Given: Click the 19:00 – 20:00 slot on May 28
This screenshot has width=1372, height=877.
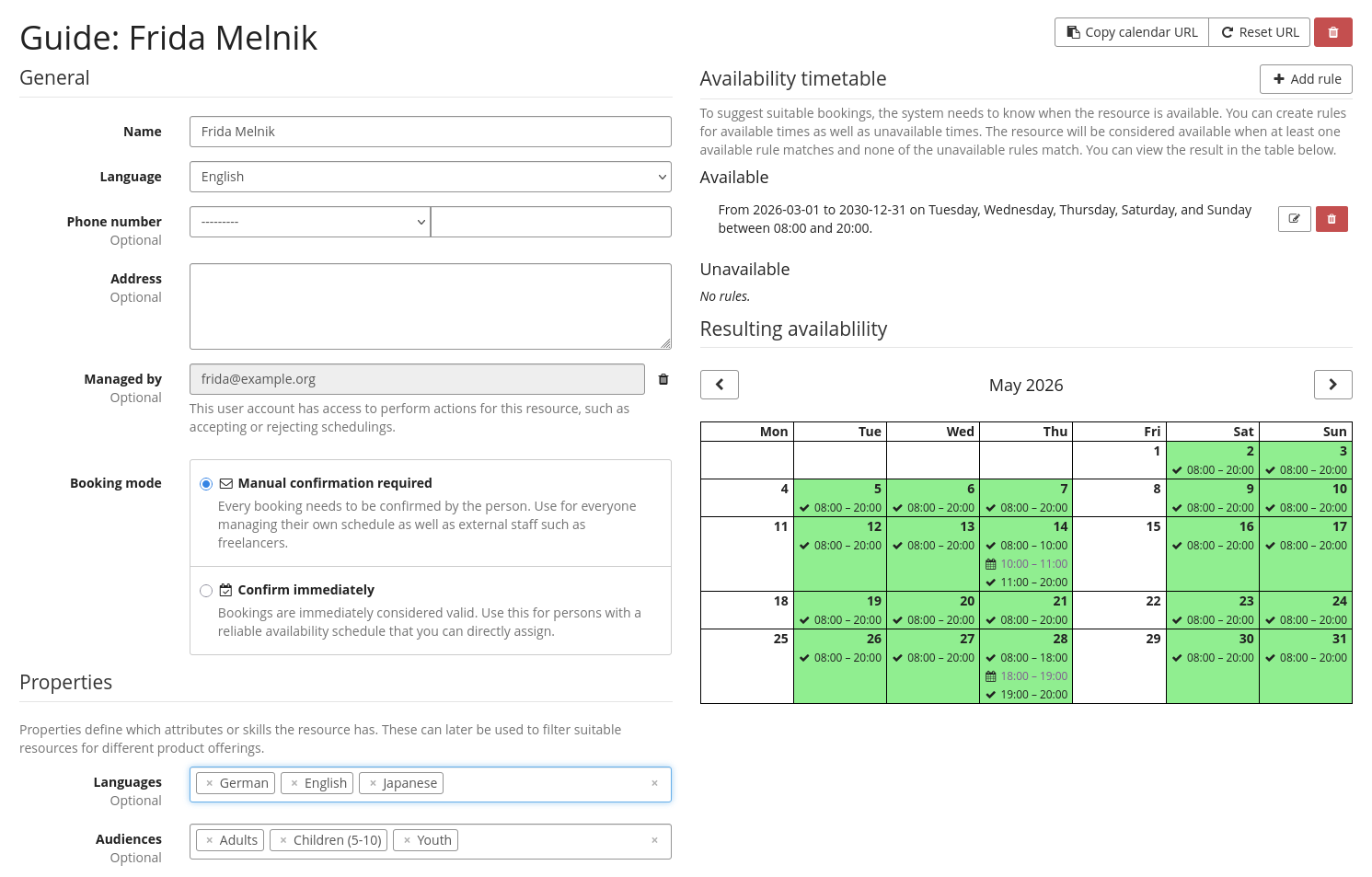Looking at the screenshot, I should point(1027,695).
